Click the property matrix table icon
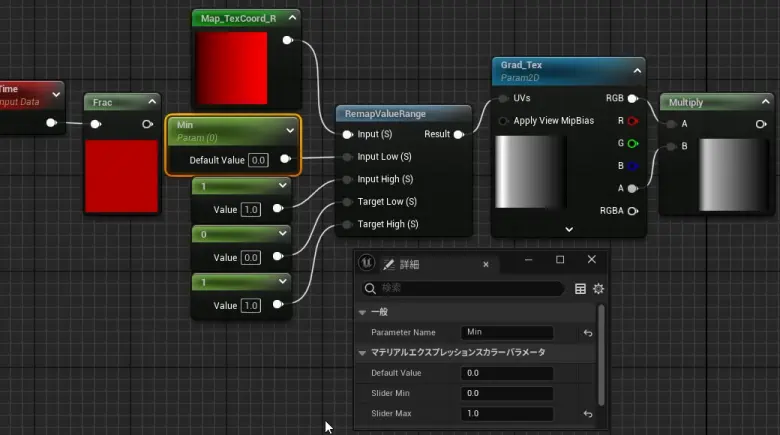Image resolution: width=780 pixels, height=435 pixels. 580,289
